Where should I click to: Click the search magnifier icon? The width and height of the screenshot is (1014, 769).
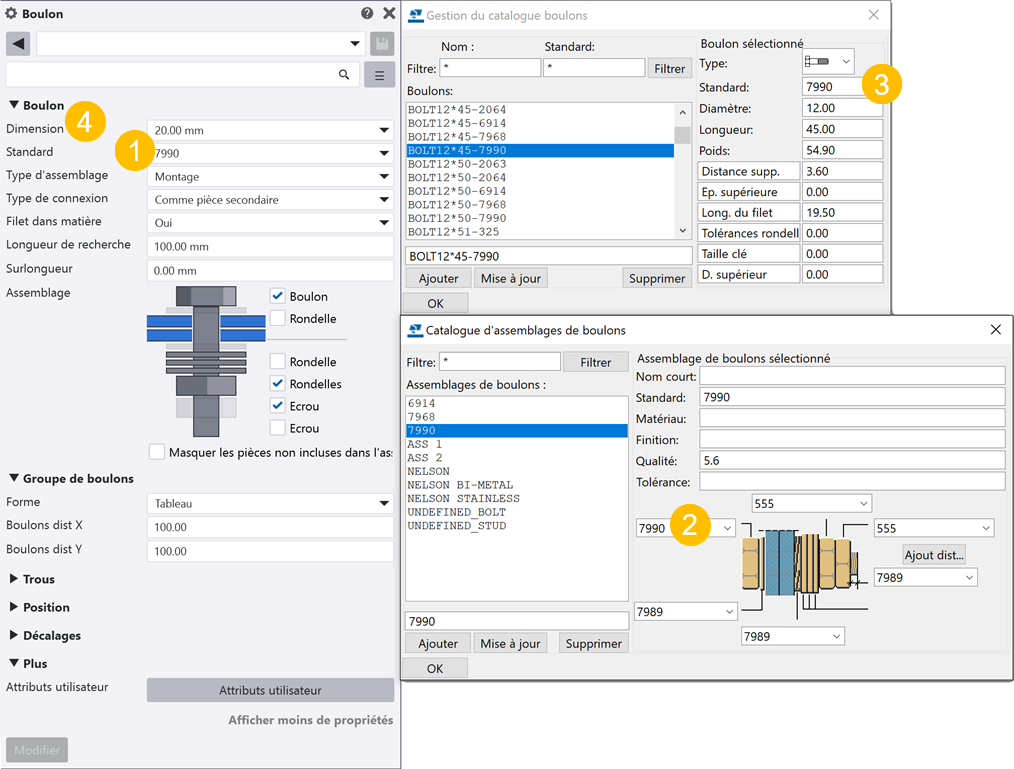pyautogui.click(x=344, y=75)
